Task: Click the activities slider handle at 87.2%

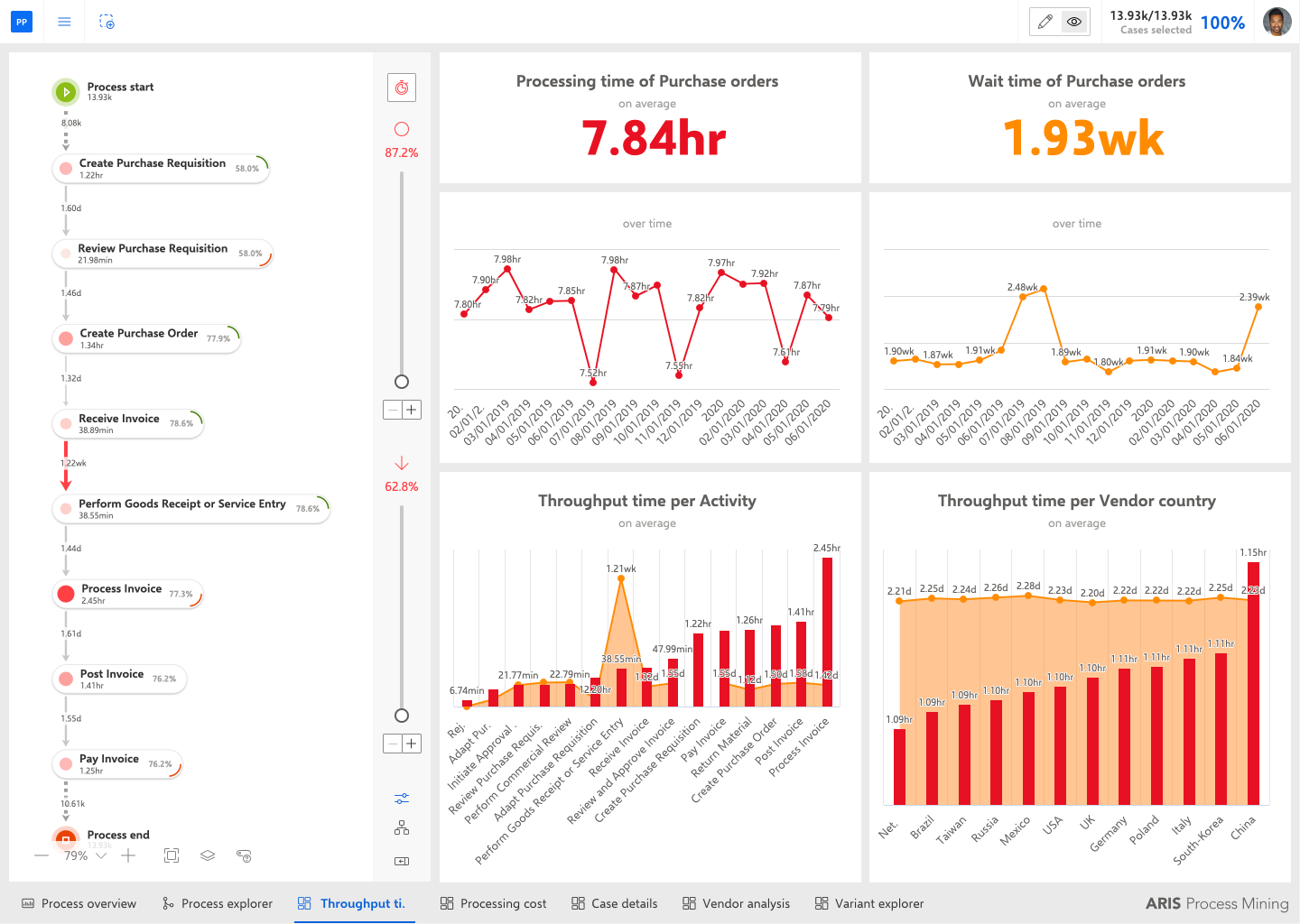Action: point(402,382)
